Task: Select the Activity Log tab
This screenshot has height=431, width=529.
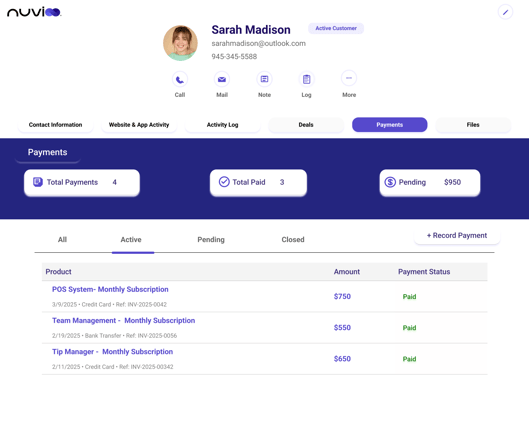Action: click(x=222, y=125)
